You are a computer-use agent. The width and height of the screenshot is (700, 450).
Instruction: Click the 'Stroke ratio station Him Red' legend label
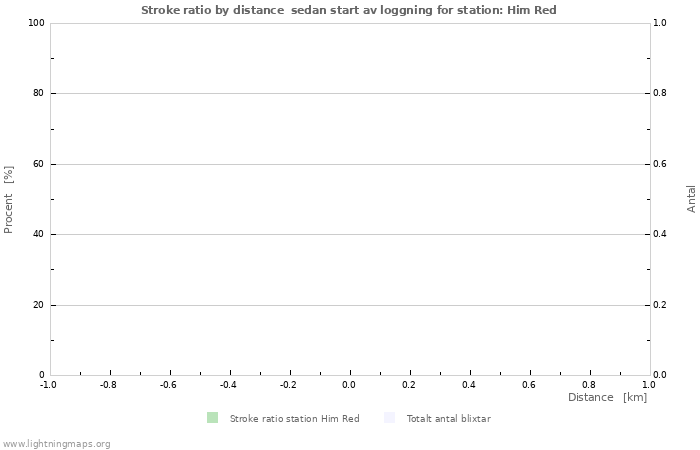coord(294,418)
